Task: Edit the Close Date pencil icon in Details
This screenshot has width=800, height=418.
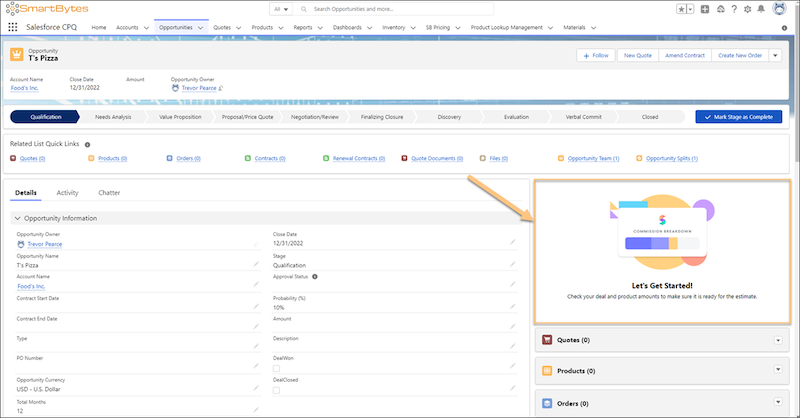Action: click(x=513, y=242)
